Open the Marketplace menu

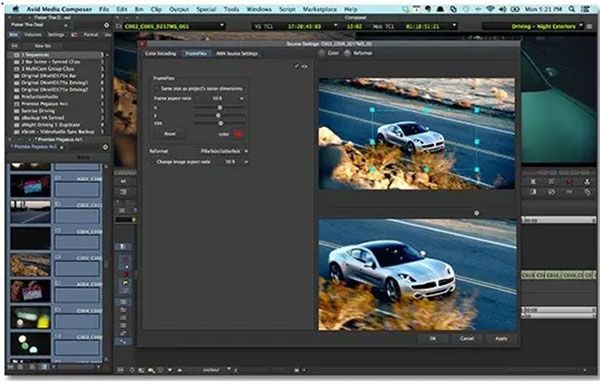[x=320, y=9]
